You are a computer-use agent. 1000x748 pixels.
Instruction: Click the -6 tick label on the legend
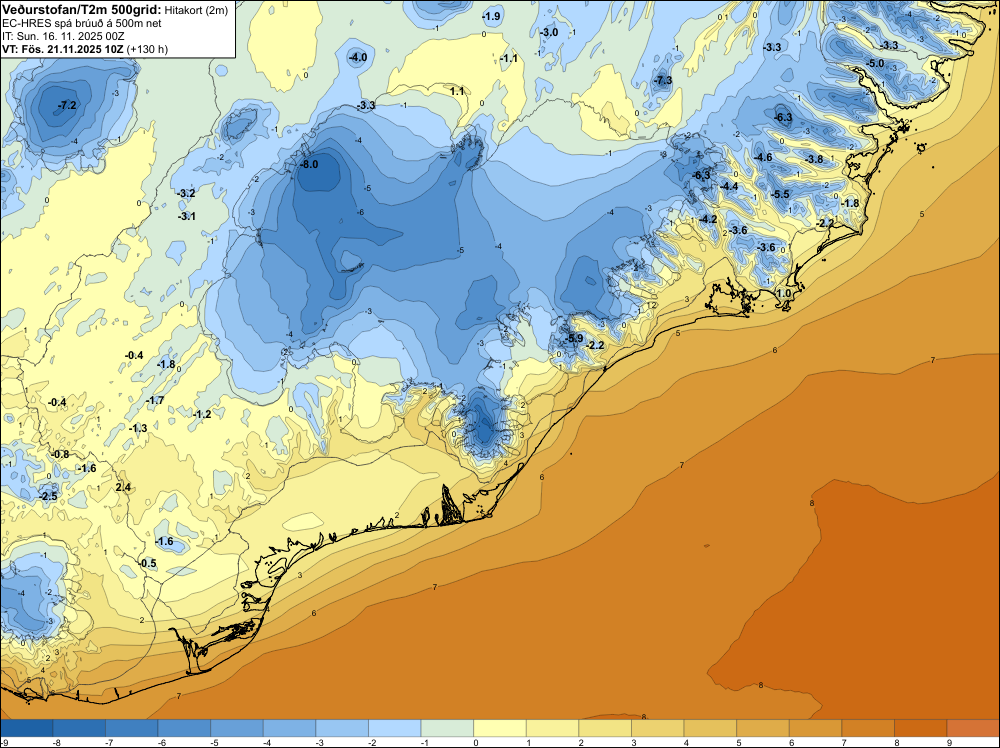pos(162,743)
